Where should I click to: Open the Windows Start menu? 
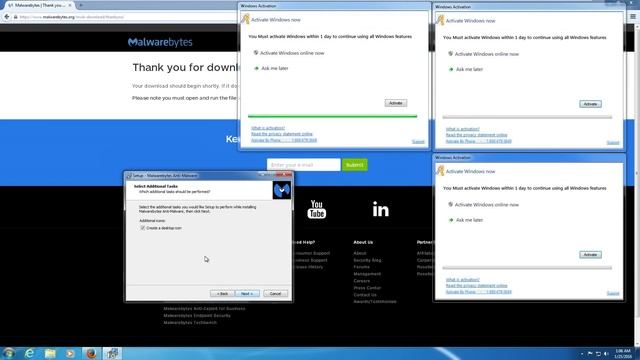[x=8, y=353]
